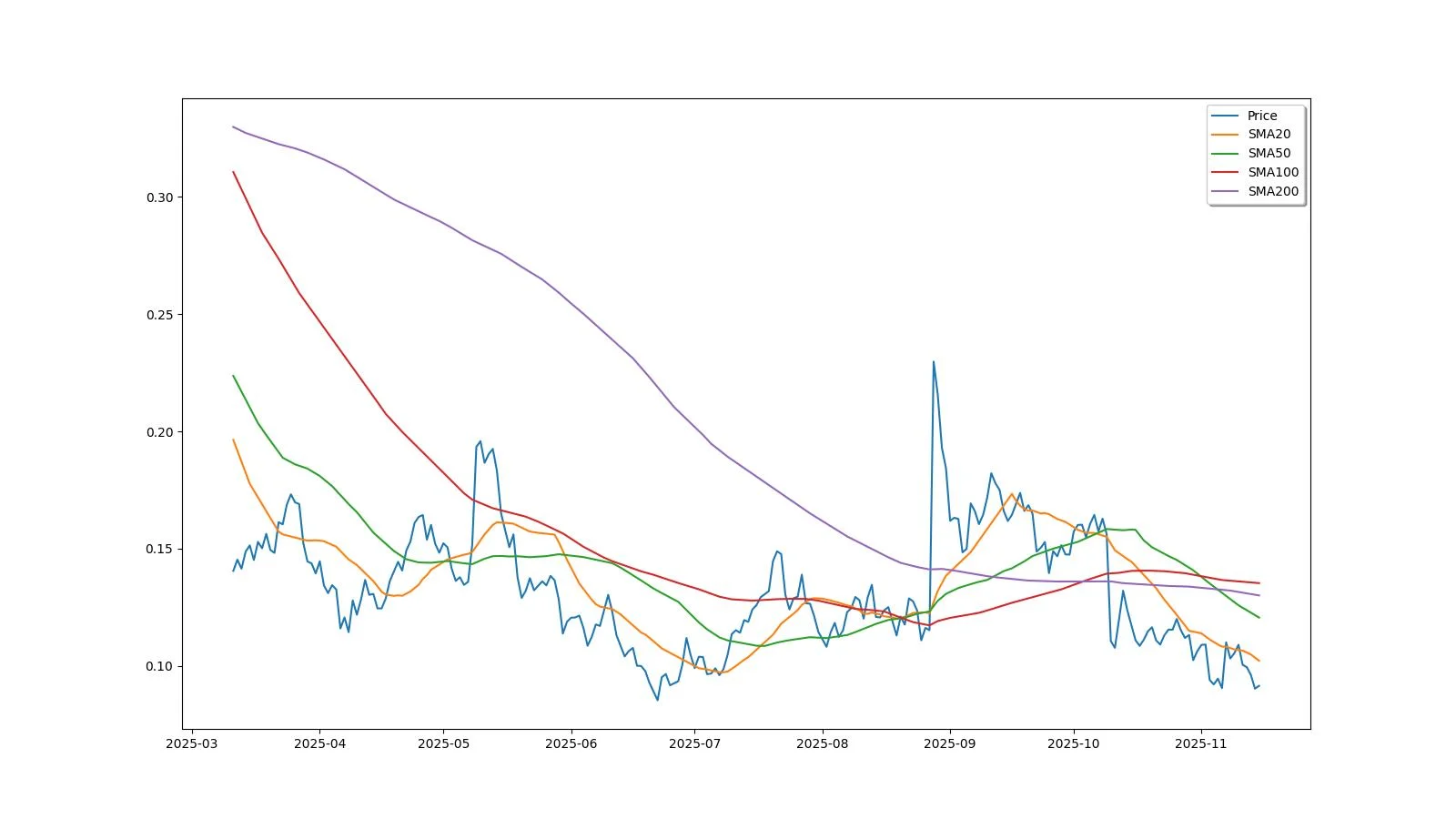This screenshot has width=1456, height=819.
Task: Click the 0.10 y-axis tick label
Action: click(159, 666)
